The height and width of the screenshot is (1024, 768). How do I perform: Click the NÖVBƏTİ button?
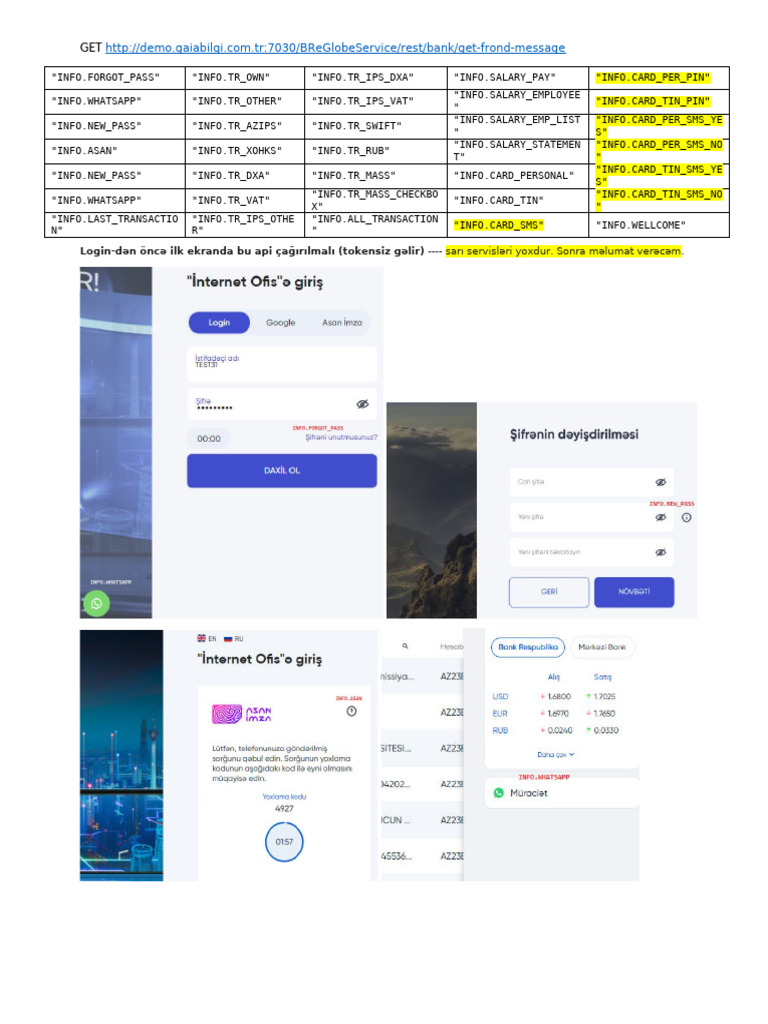(x=634, y=592)
